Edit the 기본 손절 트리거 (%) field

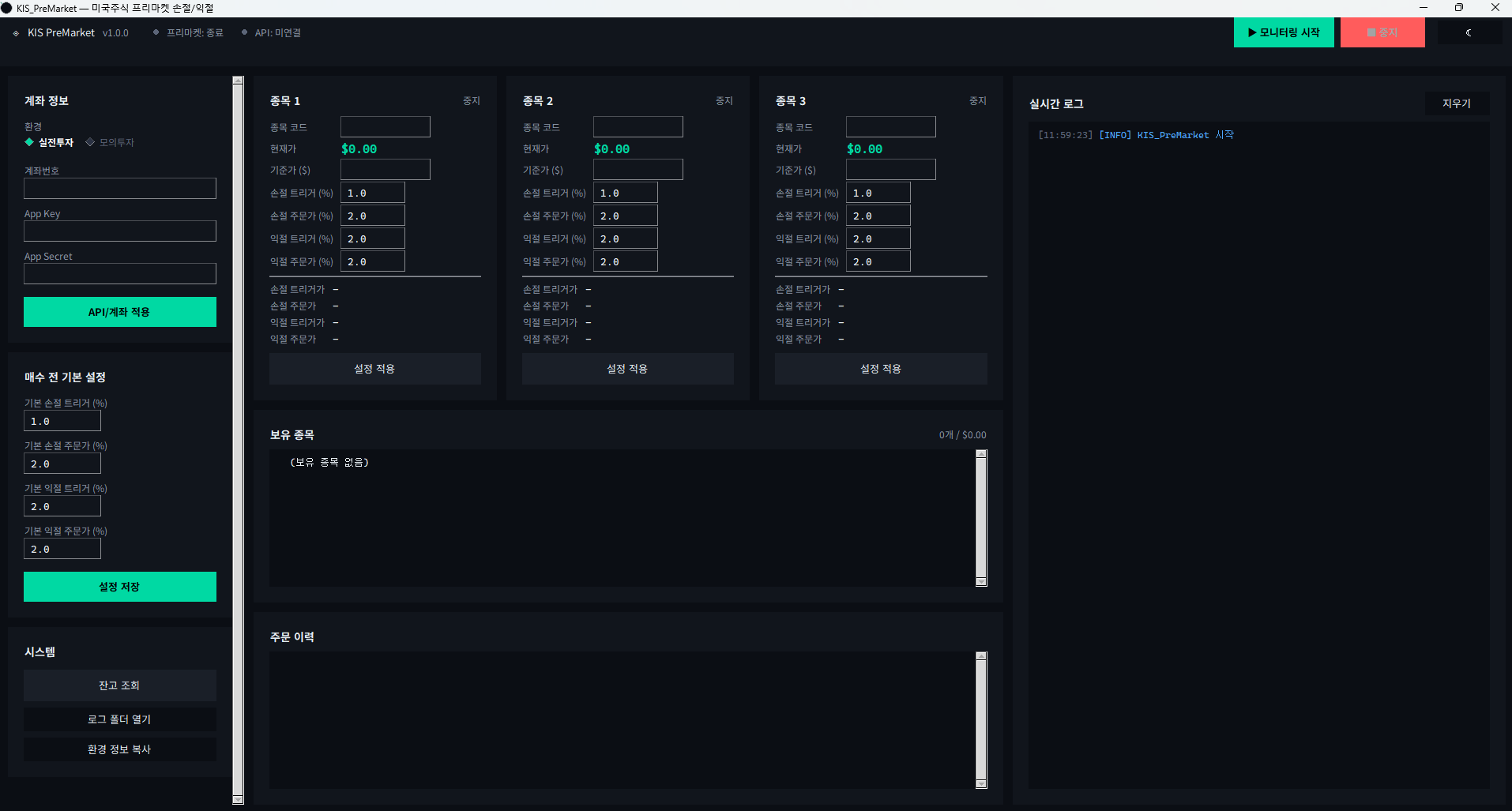click(62, 421)
